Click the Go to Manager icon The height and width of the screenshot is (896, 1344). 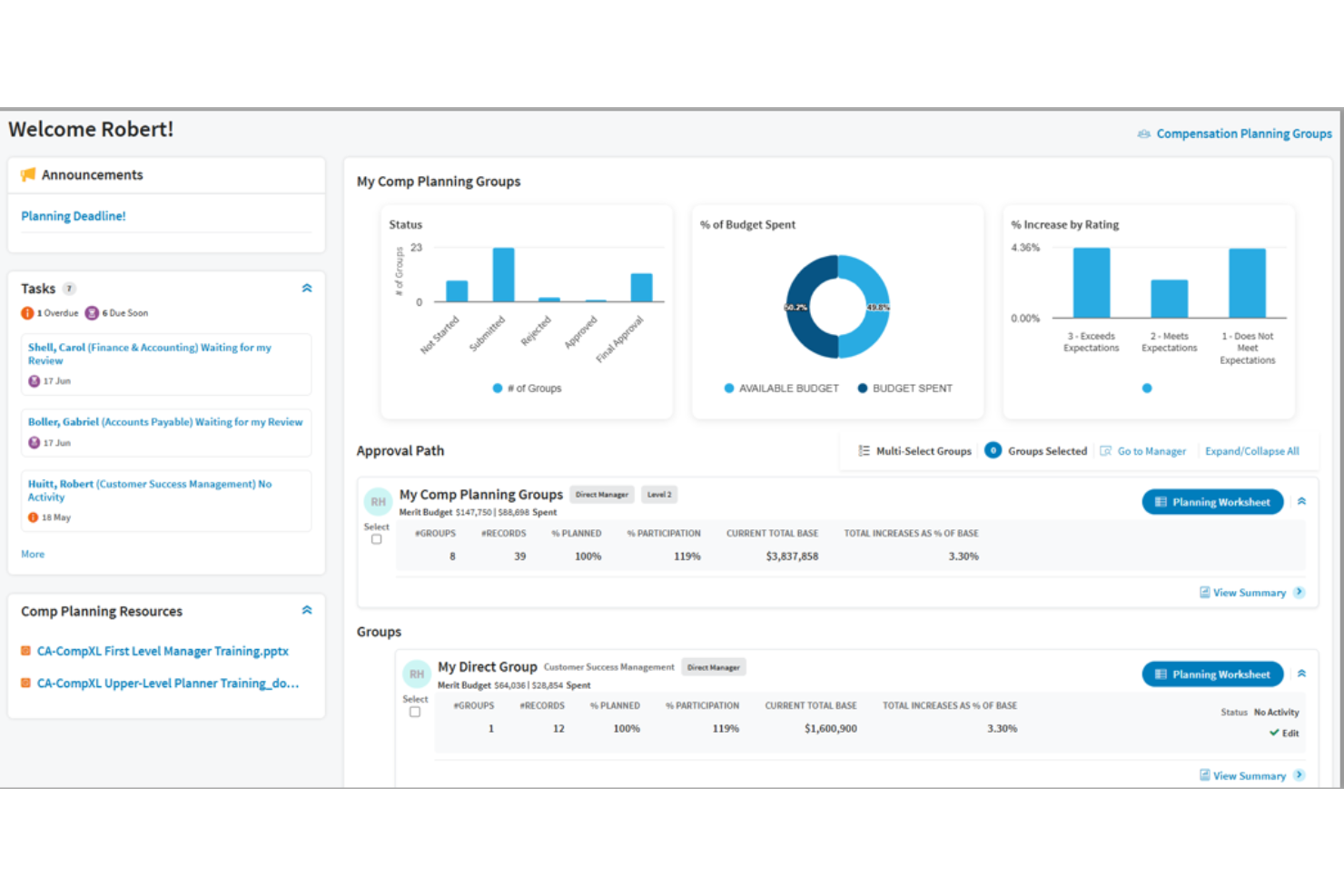coord(1106,450)
